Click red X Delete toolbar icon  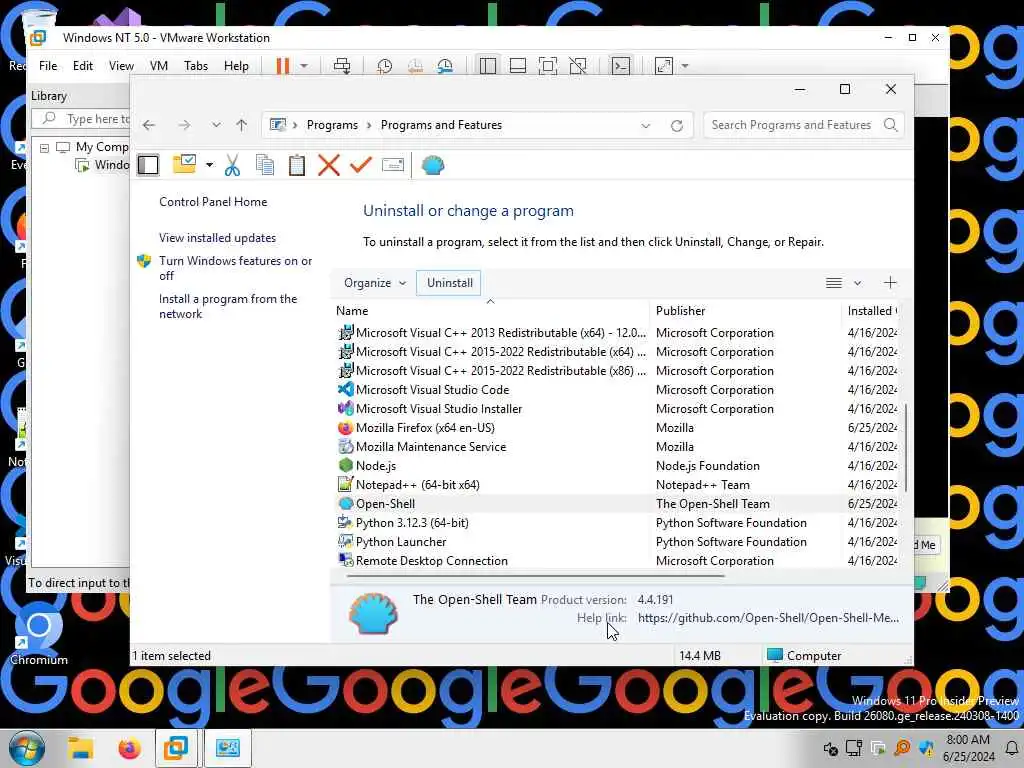coord(328,165)
